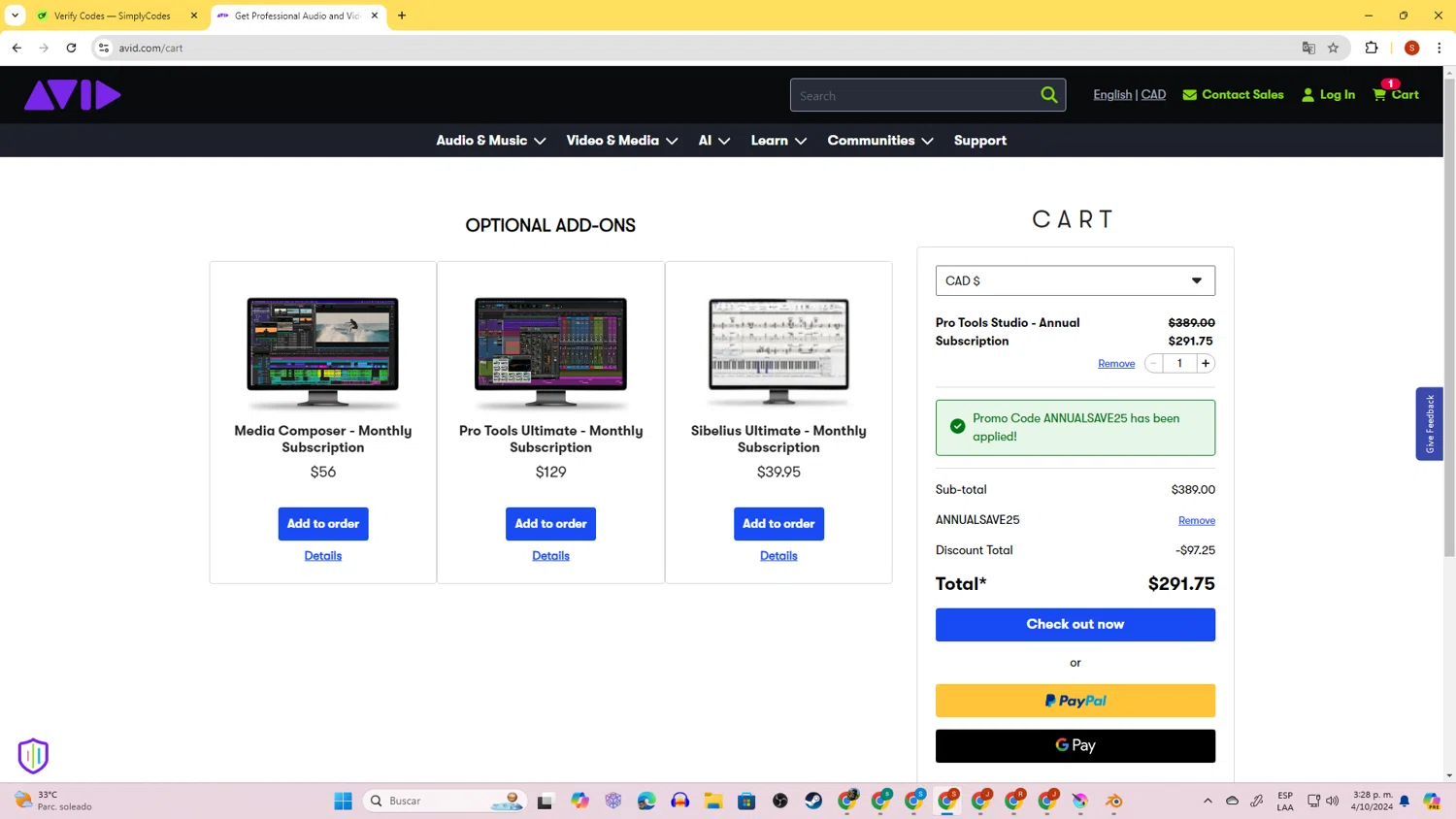The height and width of the screenshot is (819, 1456).
Task: View Details for Pro Tools Ultimate
Action: (x=550, y=556)
